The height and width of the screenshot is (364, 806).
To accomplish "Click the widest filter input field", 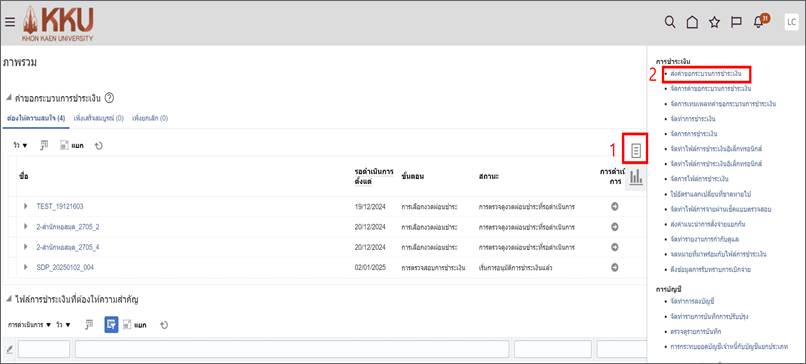I will tap(292, 349).
